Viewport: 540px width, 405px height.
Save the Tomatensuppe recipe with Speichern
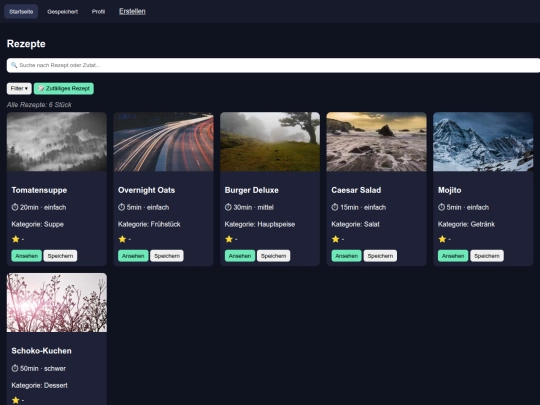click(x=60, y=256)
